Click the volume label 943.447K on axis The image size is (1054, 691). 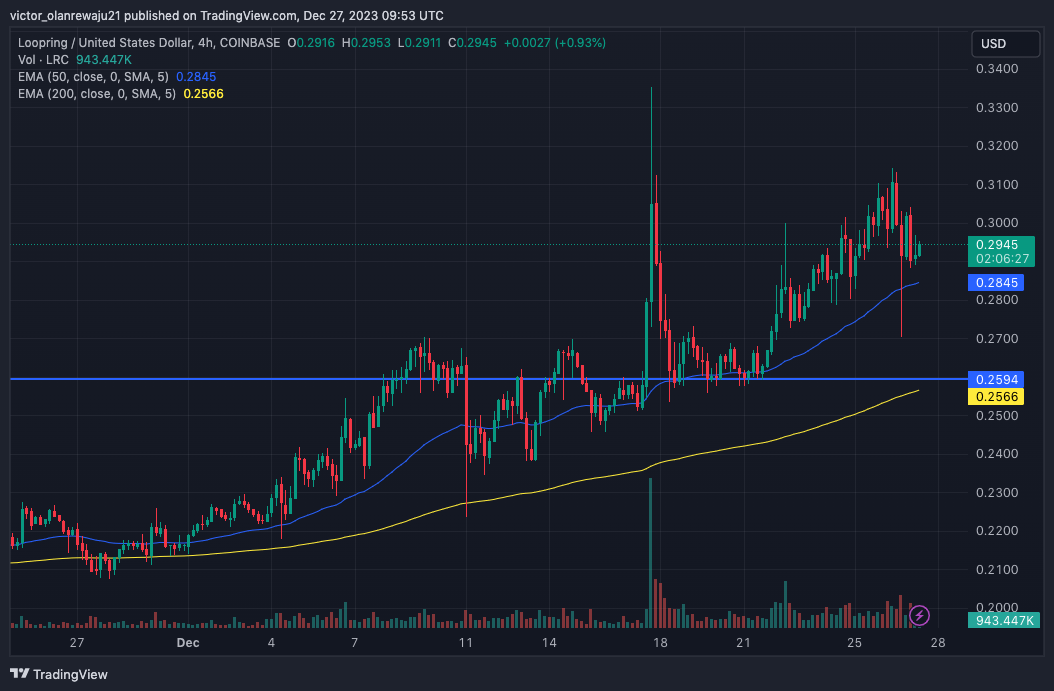(1004, 620)
